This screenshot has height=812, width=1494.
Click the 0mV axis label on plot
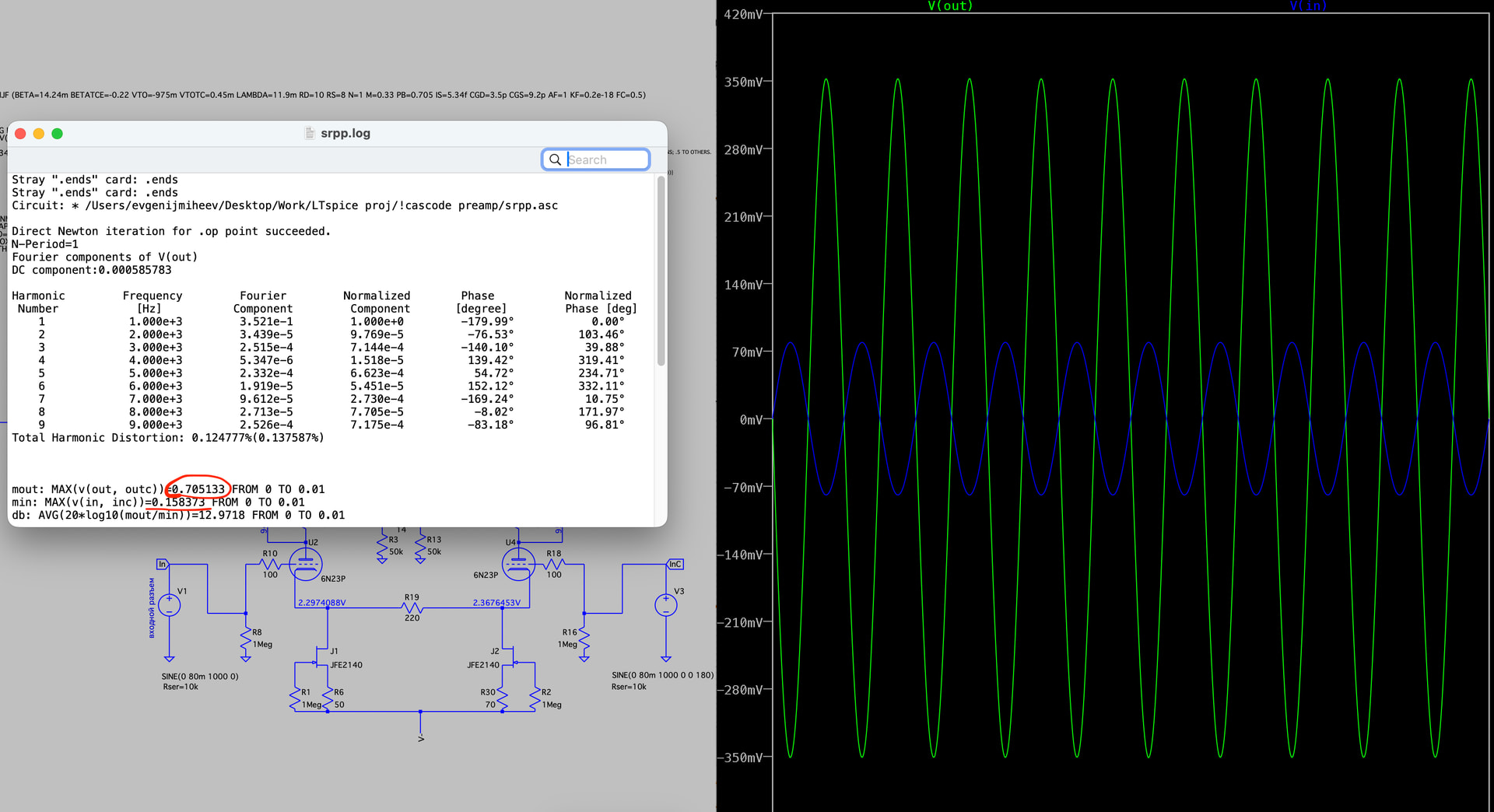[750, 420]
